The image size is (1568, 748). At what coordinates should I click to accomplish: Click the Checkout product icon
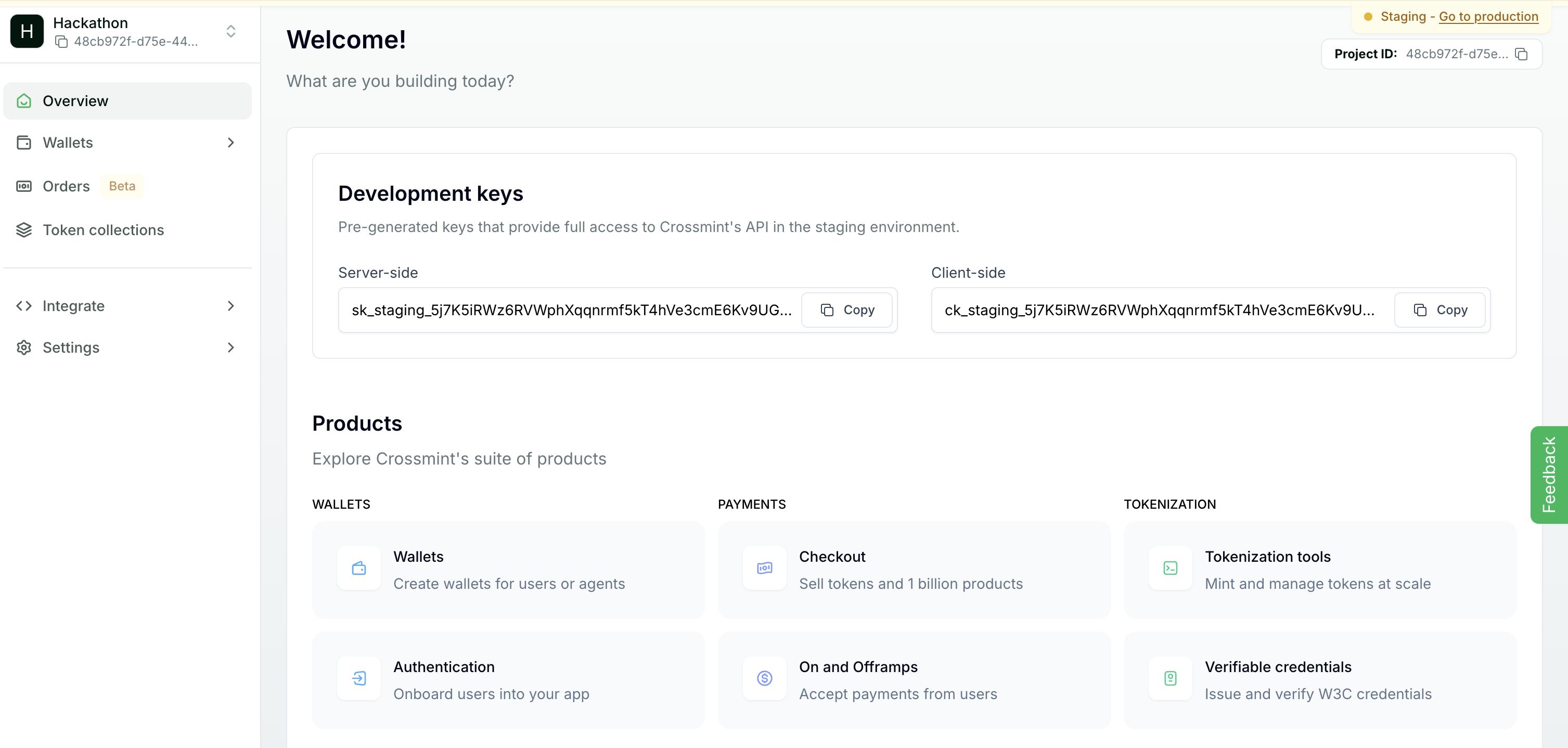(x=765, y=568)
